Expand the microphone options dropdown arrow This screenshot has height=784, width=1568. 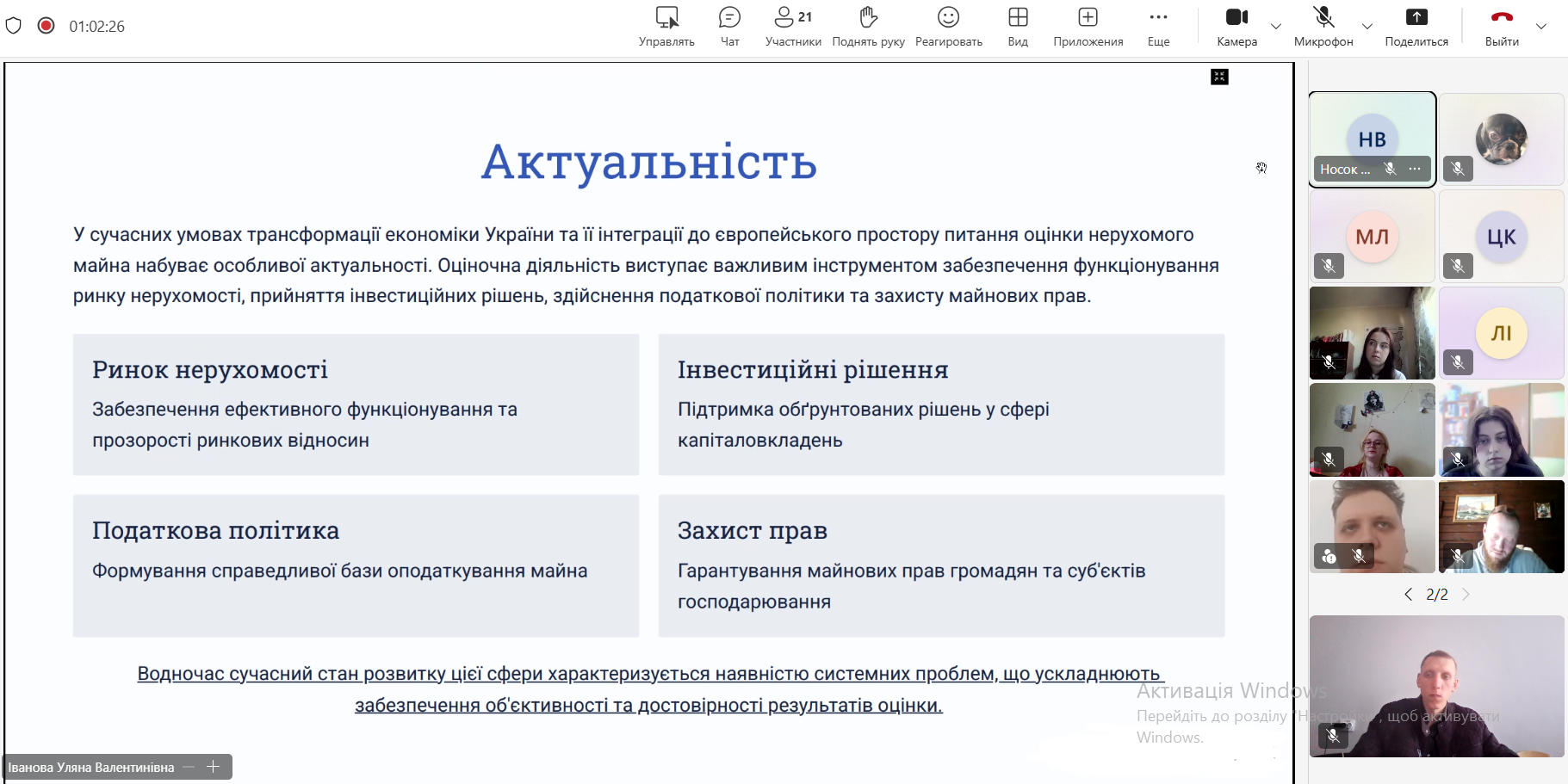pyautogui.click(x=1367, y=27)
